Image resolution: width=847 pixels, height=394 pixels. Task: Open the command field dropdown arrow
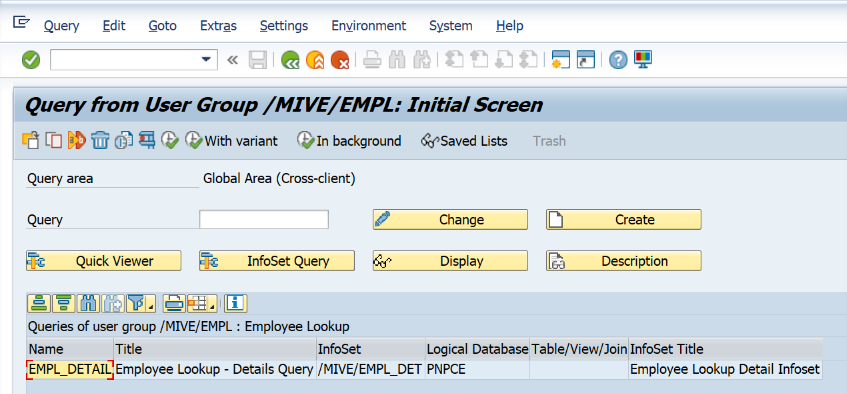click(206, 59)
